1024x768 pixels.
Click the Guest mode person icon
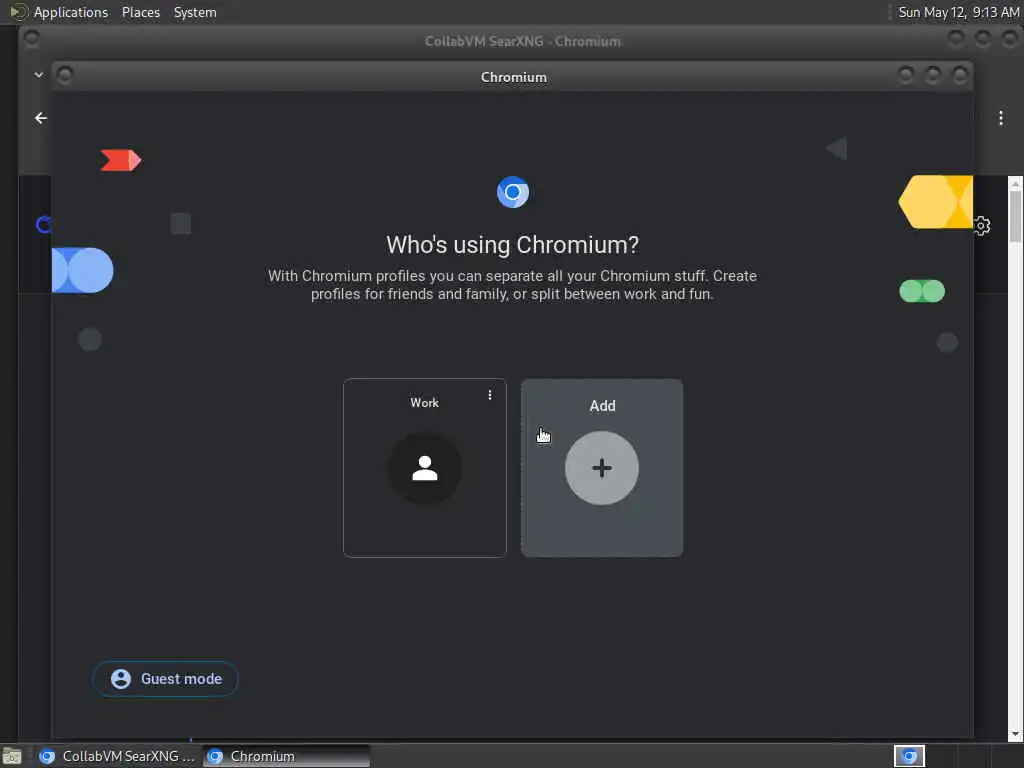(x=121, y=679)
